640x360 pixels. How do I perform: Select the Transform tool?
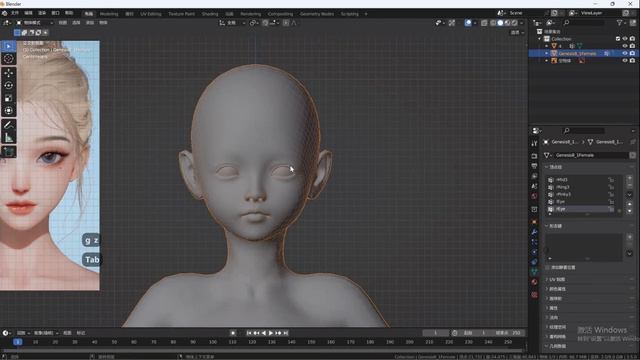point(9,111)
